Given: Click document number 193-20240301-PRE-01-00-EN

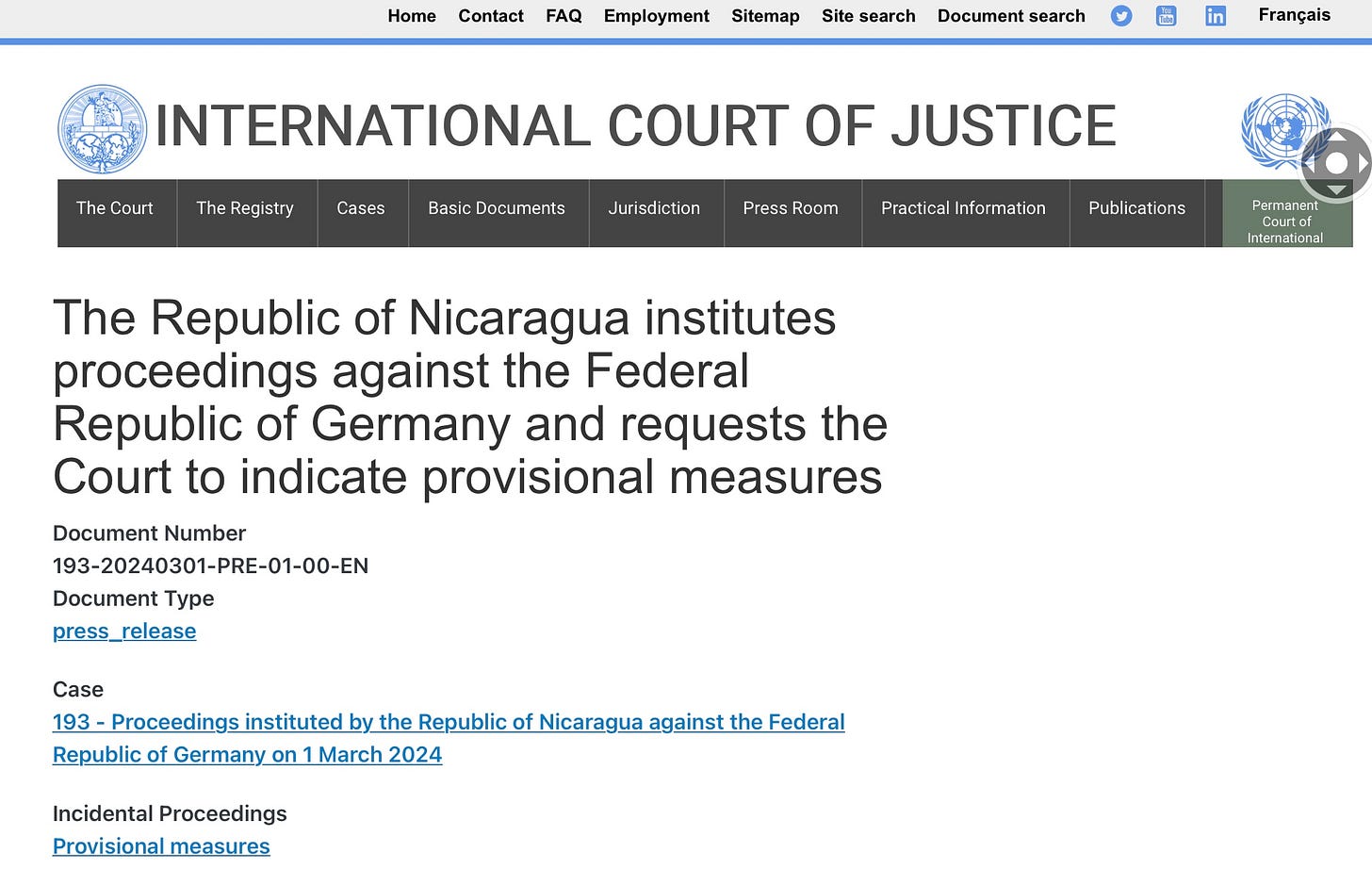Looking at the screenshot, I should 210,566.
